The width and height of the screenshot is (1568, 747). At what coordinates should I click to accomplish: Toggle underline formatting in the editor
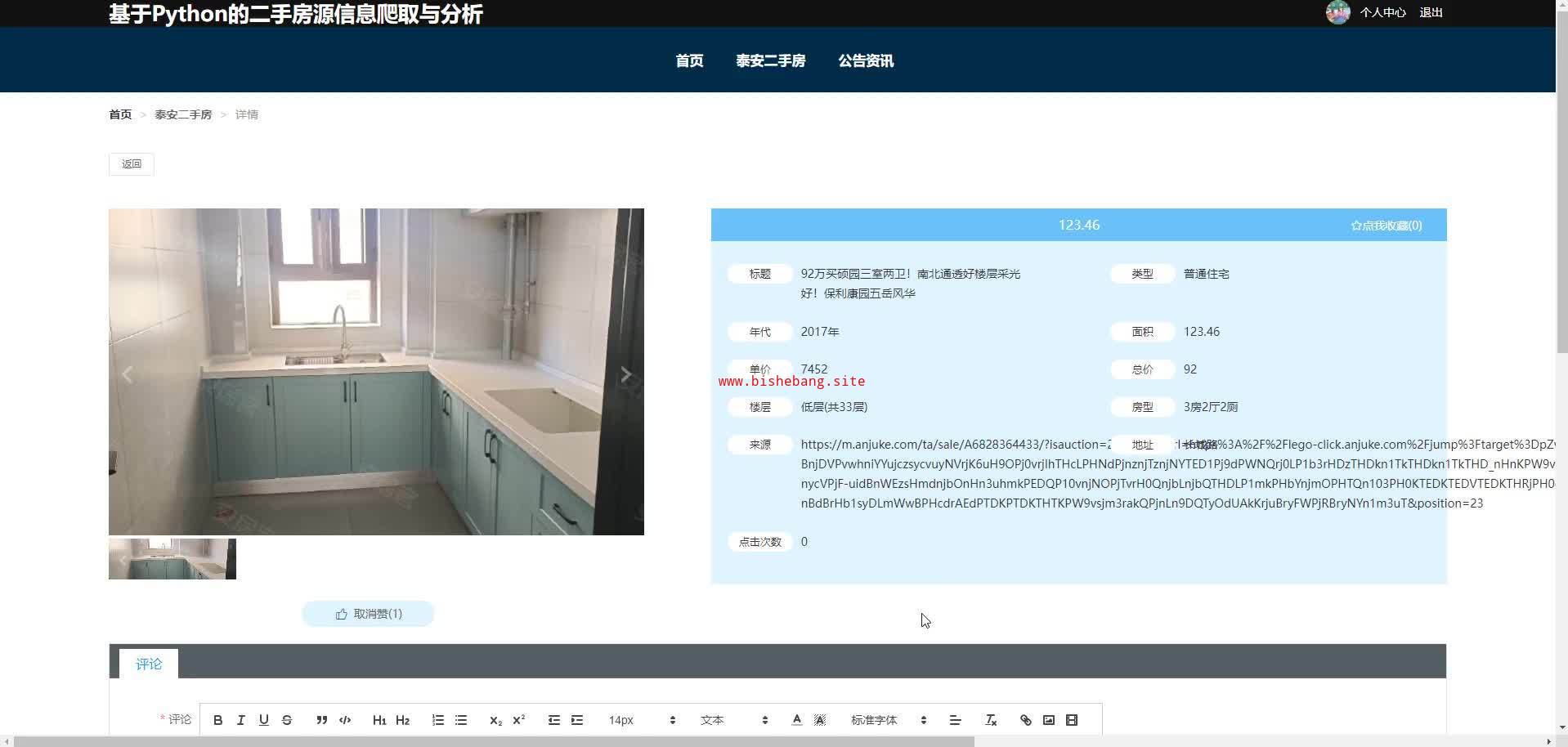[263, 720]
